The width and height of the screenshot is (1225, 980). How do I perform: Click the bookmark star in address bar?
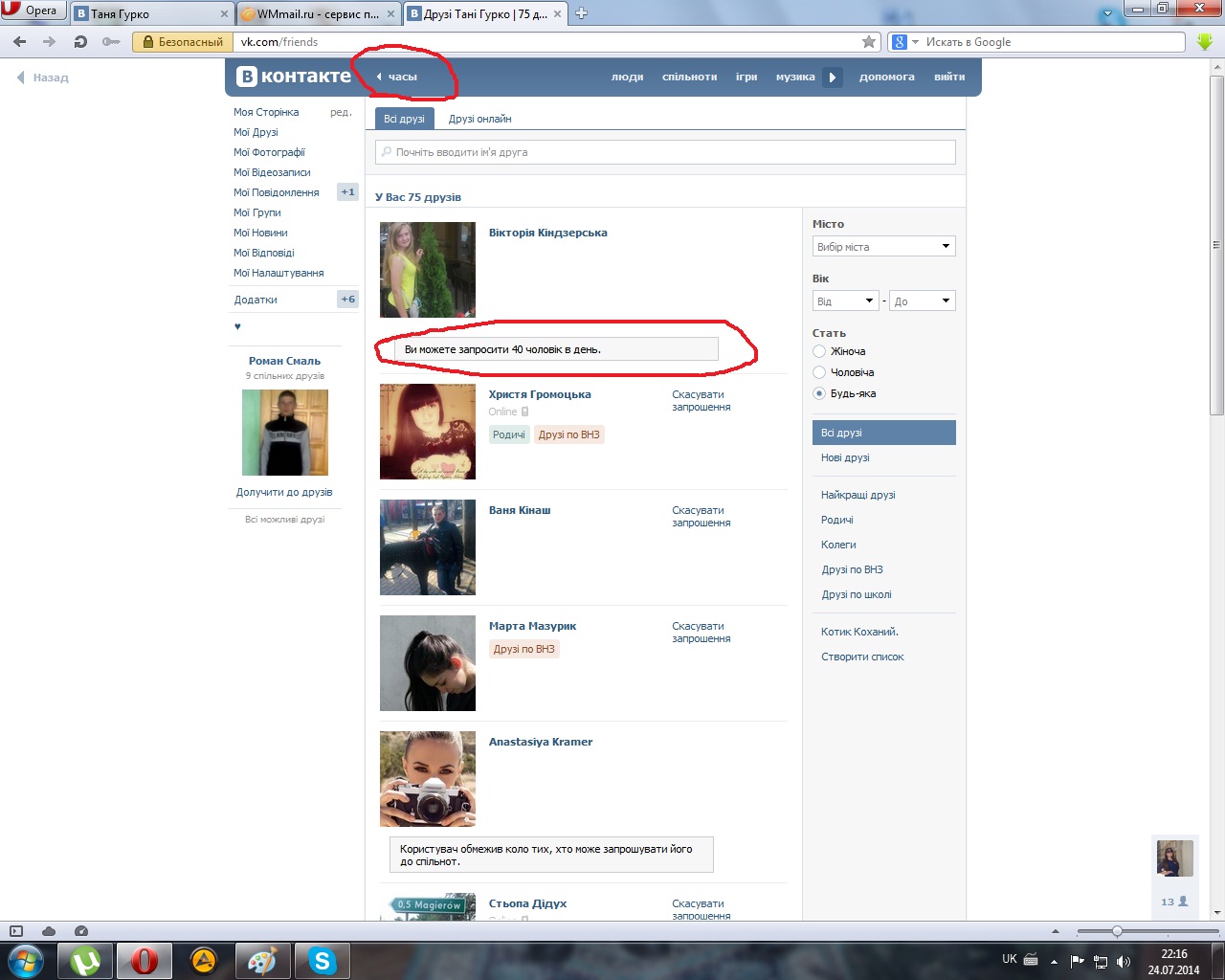pyautogui.click(x=869, y=42)
